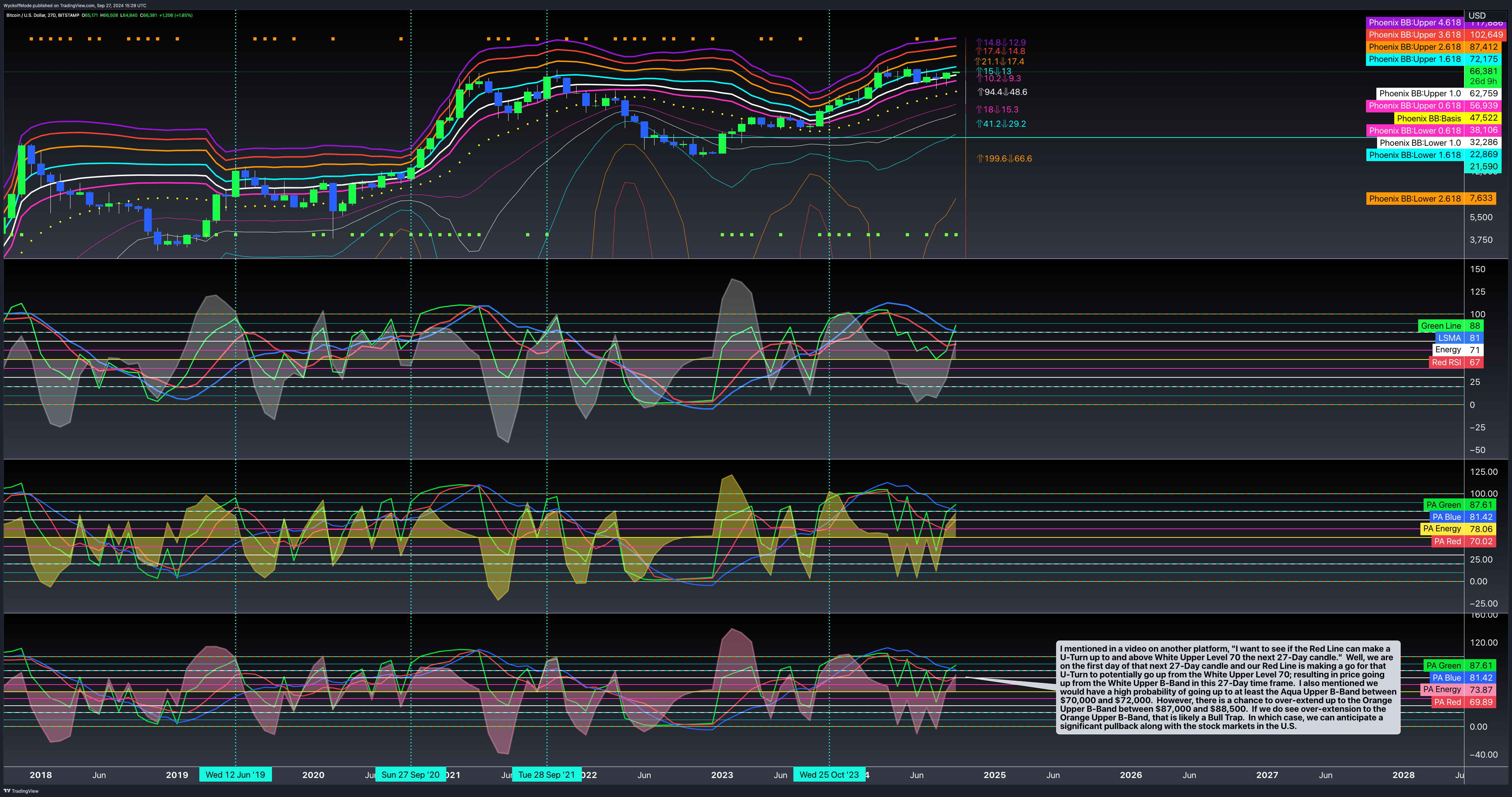This screenshot has height=797, width=1512.
Task: Click the 2018 label on time axis
Action: [40, 775]
